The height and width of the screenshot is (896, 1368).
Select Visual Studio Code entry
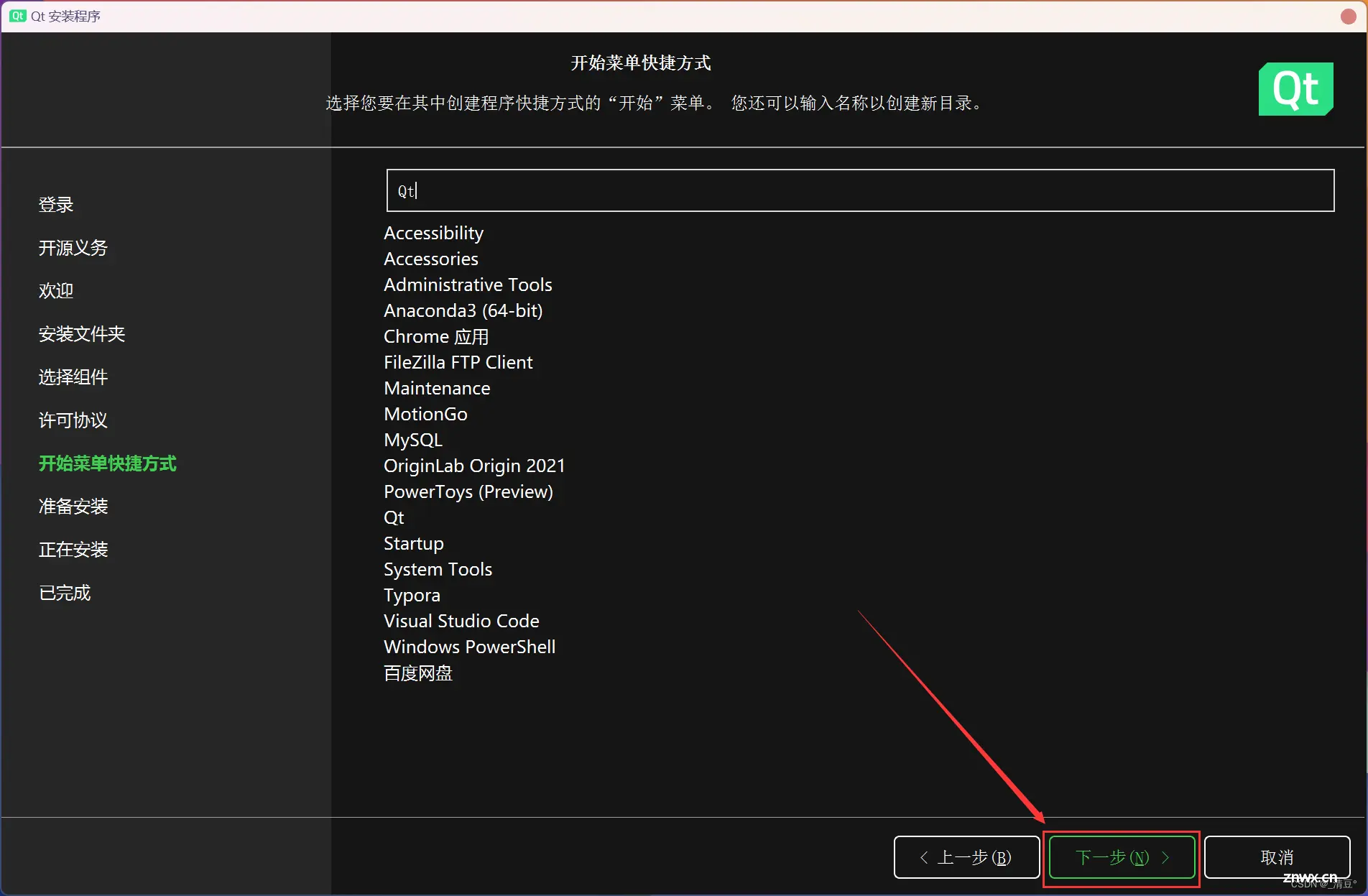(461, 621)
